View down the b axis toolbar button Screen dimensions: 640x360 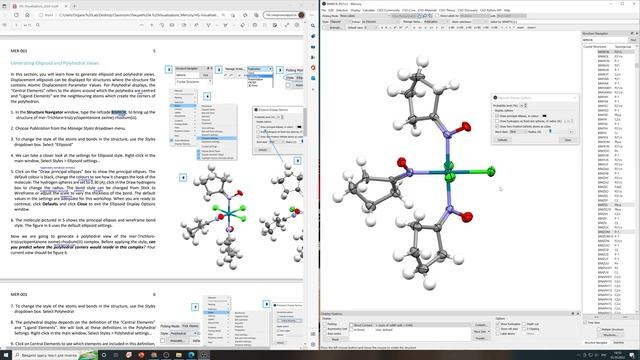coord(386,27)
